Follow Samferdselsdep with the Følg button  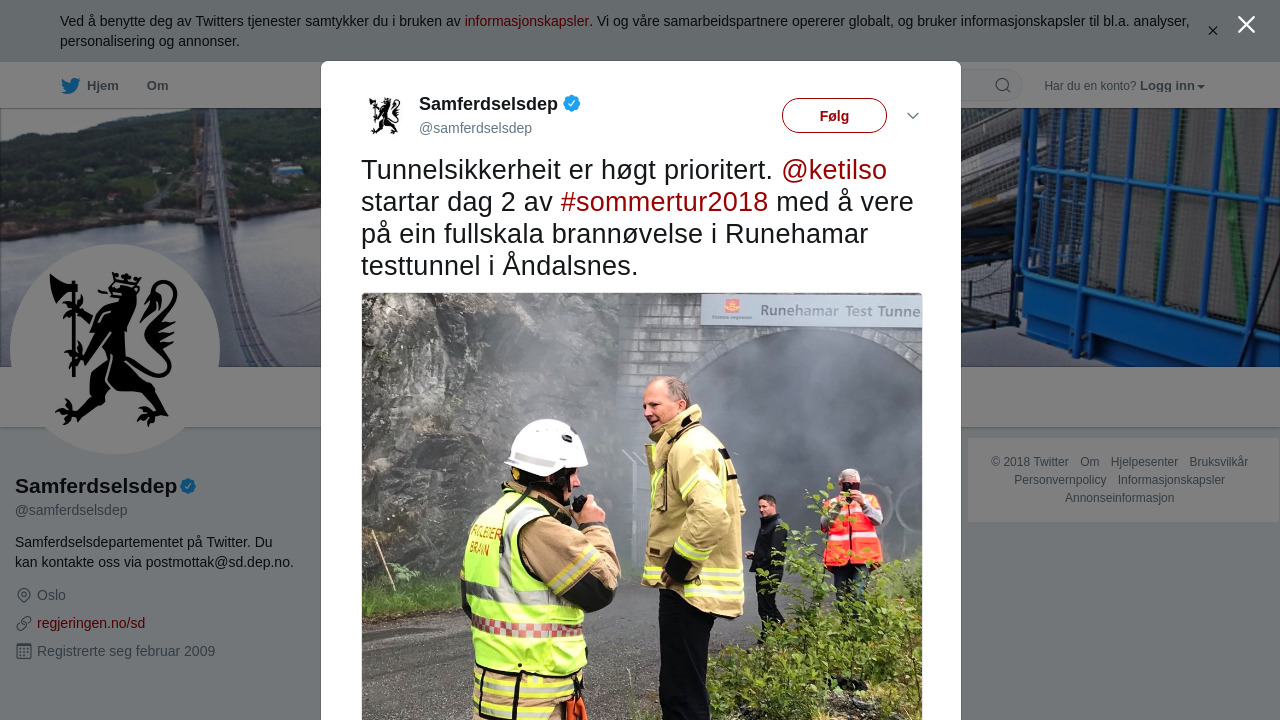pos(834,115)
